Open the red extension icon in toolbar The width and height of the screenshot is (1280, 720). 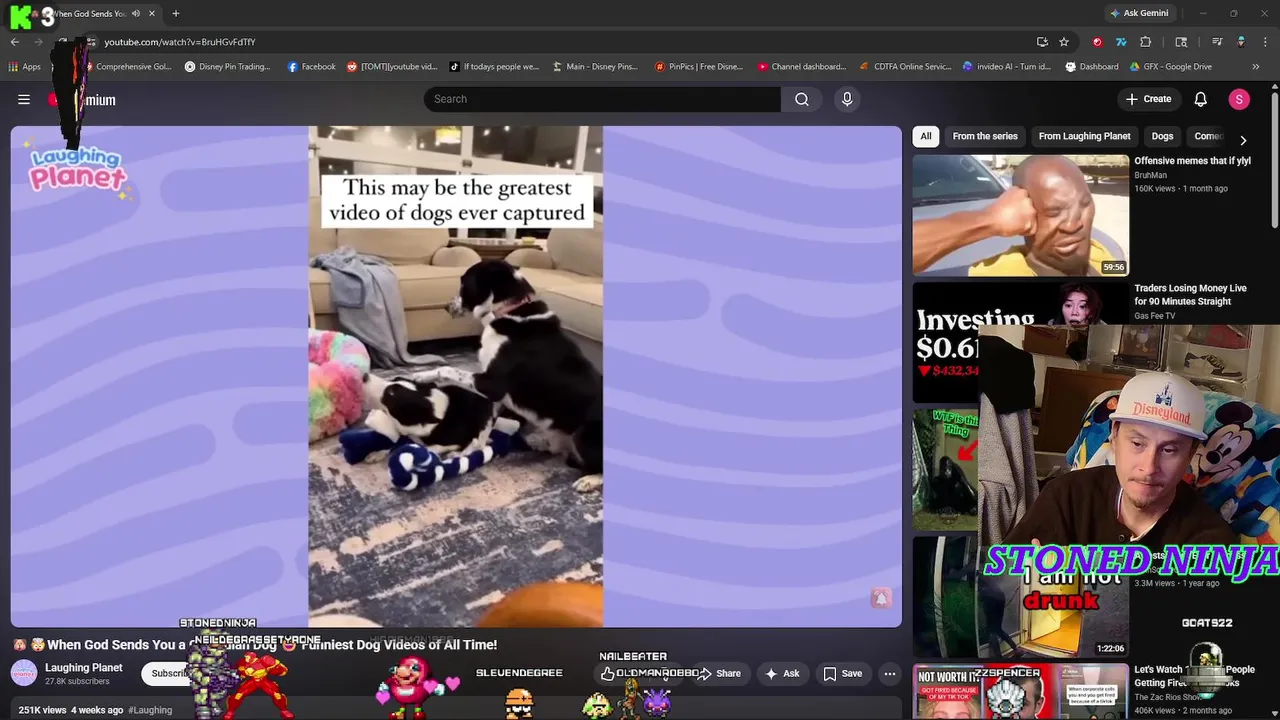[1098, 42]
